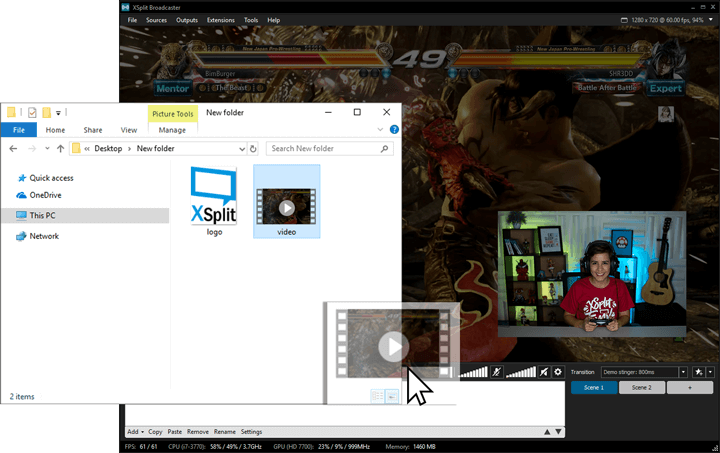Open the Outputs menu
Screen dimensions: 720x453
point(187,20)
